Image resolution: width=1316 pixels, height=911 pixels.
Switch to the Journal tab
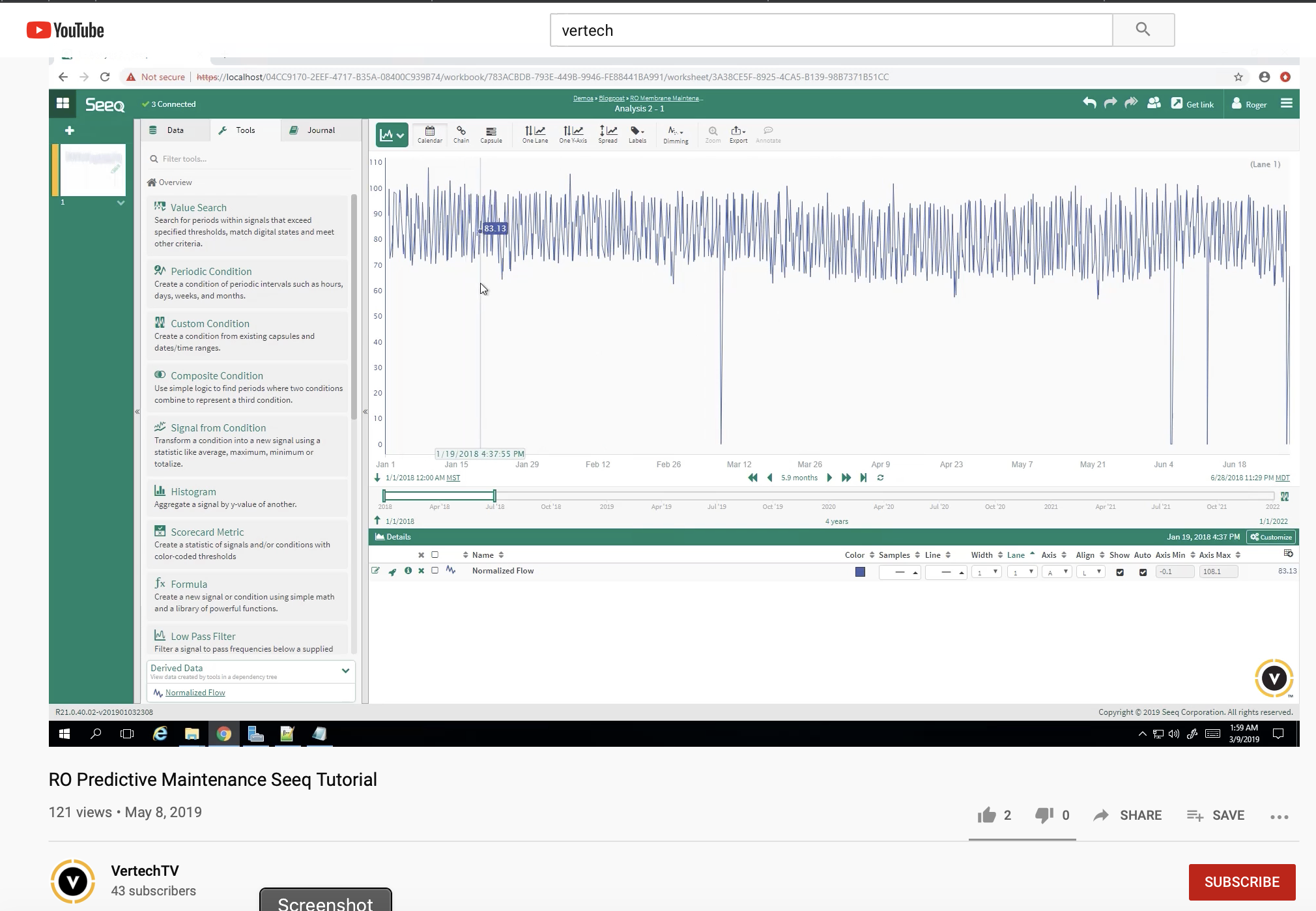321,130
